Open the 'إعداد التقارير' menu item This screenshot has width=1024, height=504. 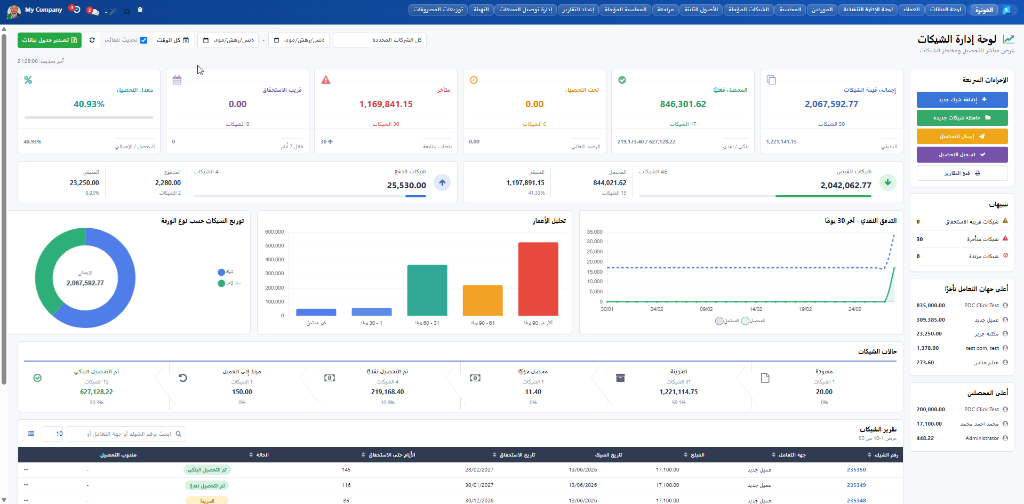[579, 10]
